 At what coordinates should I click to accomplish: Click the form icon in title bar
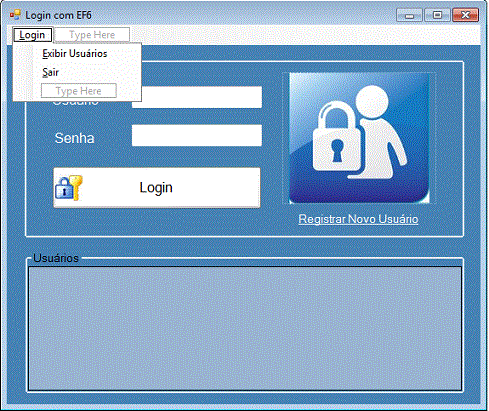pyautogui.click(x=15, y=15)
